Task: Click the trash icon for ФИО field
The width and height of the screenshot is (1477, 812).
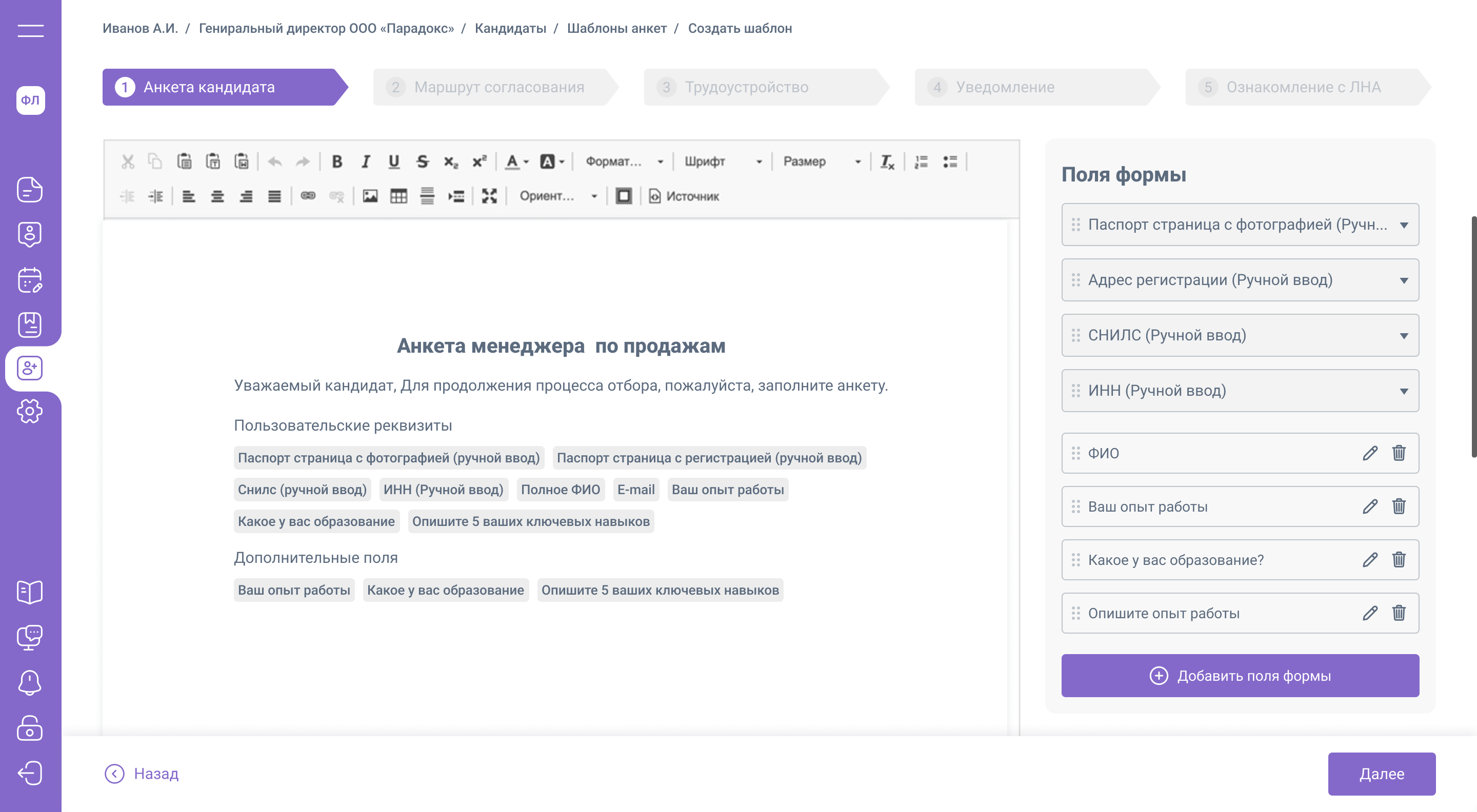Action: [x=1399, y=453]
